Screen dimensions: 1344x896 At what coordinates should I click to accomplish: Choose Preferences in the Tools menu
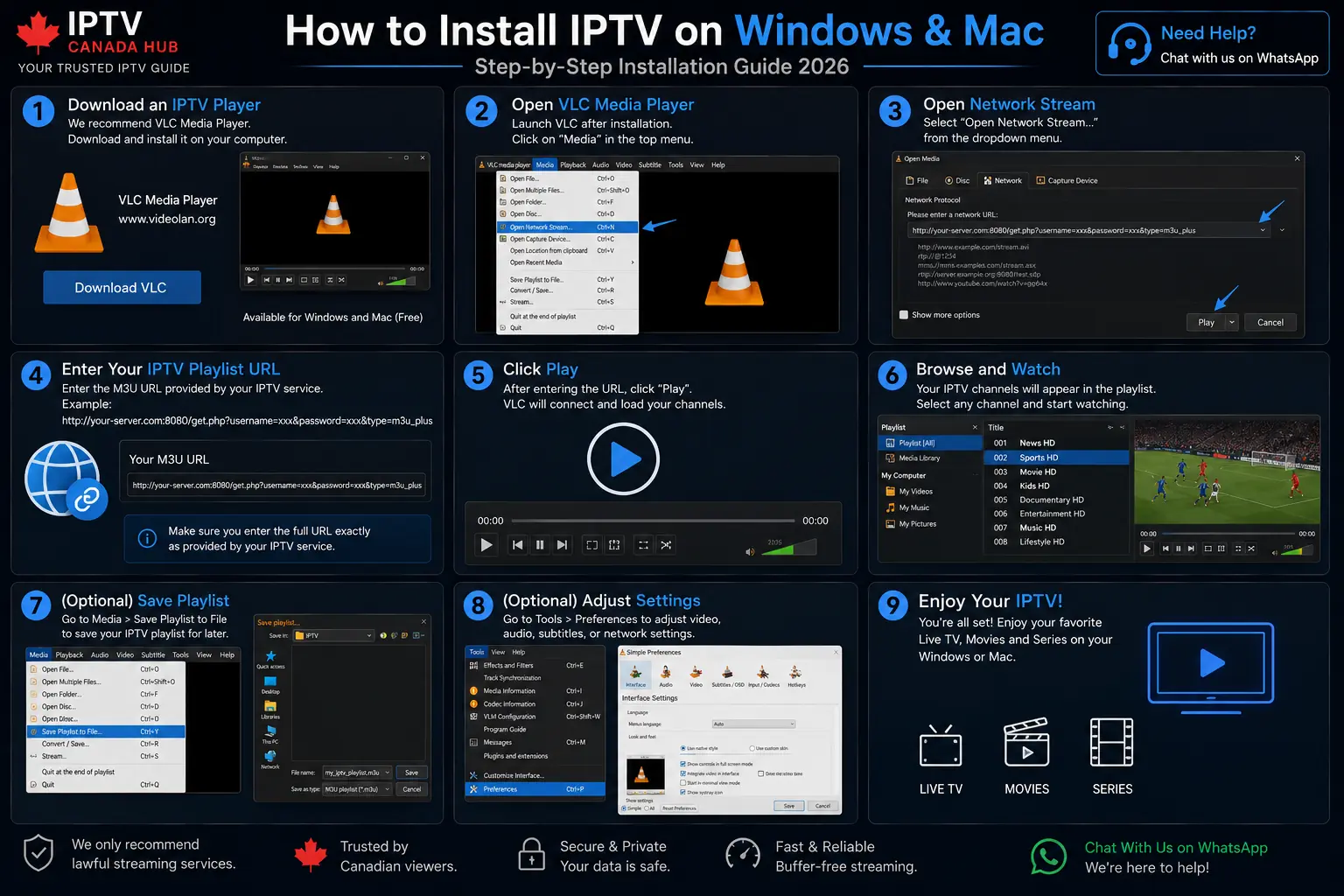coord(535,789)
